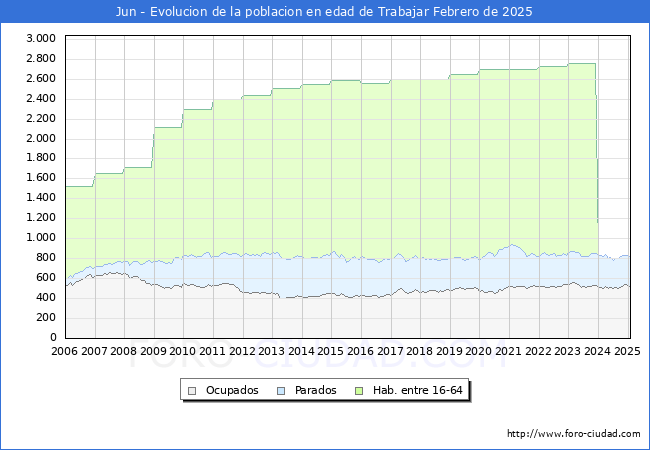The image size is (650, 450).
Task: Select the Ocupados legend label
Action: click(232, 390)
